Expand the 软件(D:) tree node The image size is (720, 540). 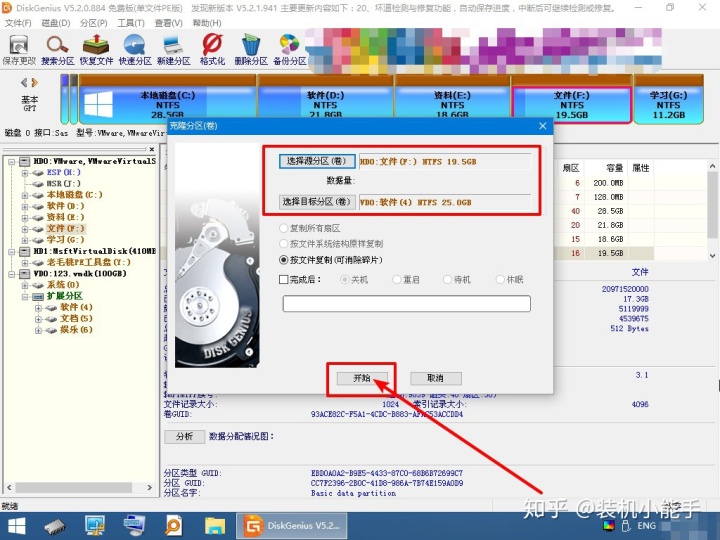coord(25,206)
